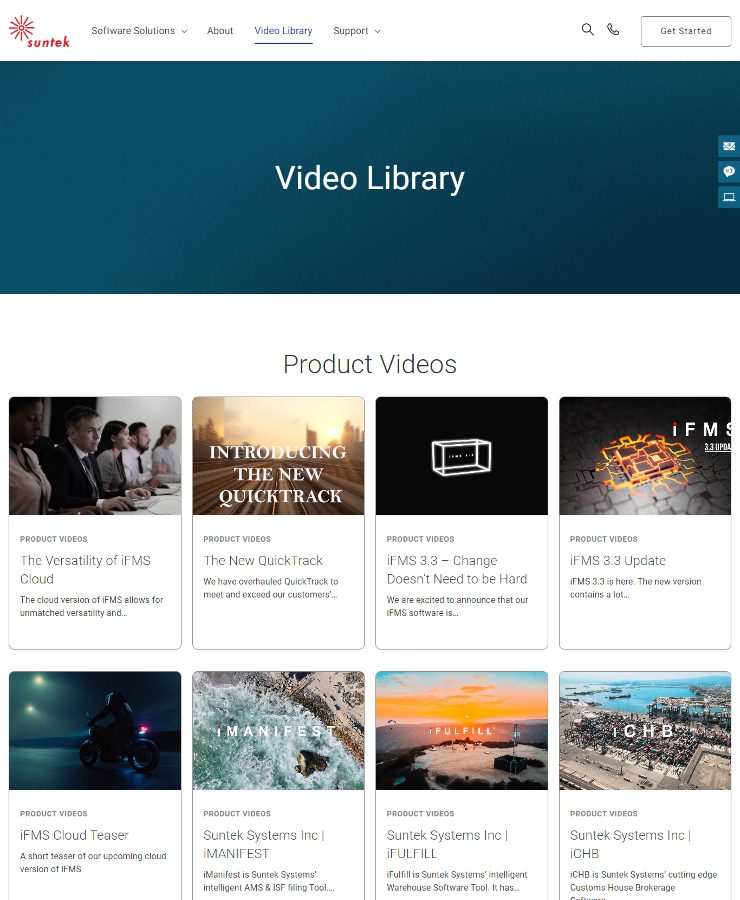This screenshot has width=740, height=900.
Task: Click the Video Library banner heading
Action: [370, 179]
